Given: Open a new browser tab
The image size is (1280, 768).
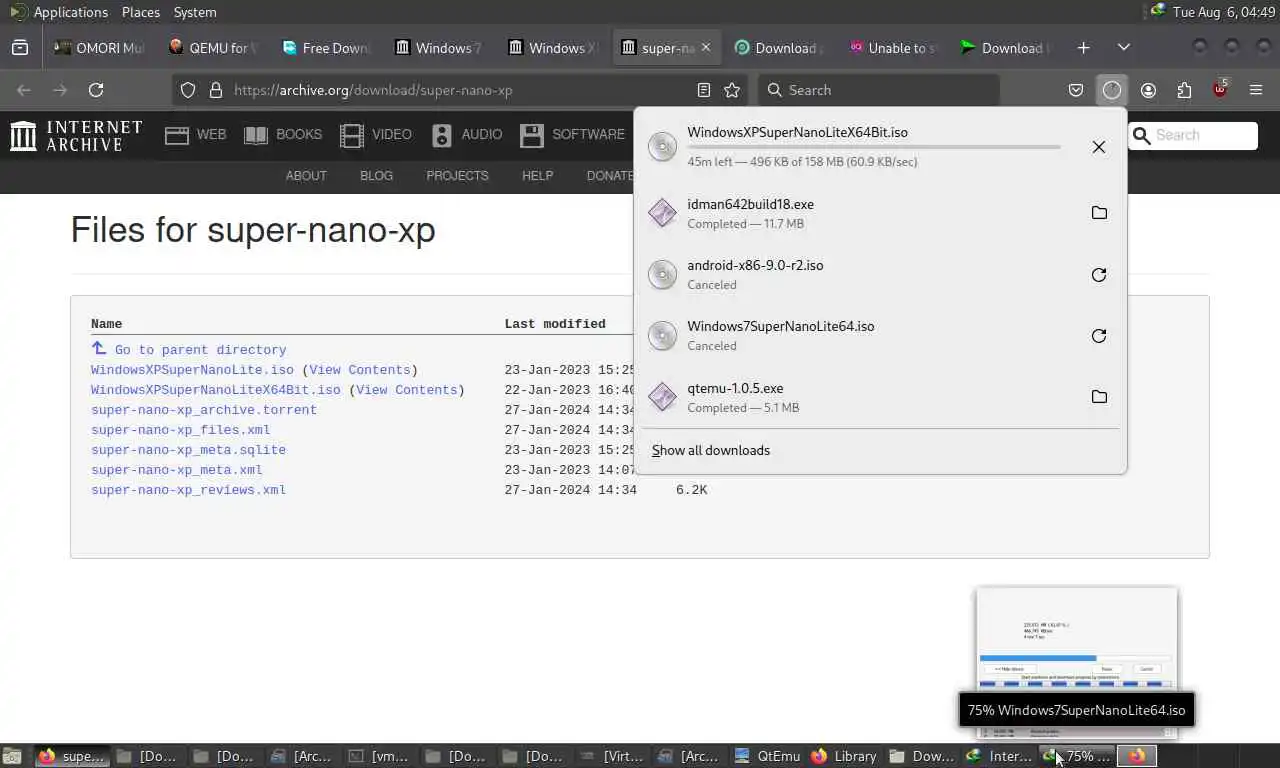Looking at the screenshot, I should click(x=1084, y=47).
